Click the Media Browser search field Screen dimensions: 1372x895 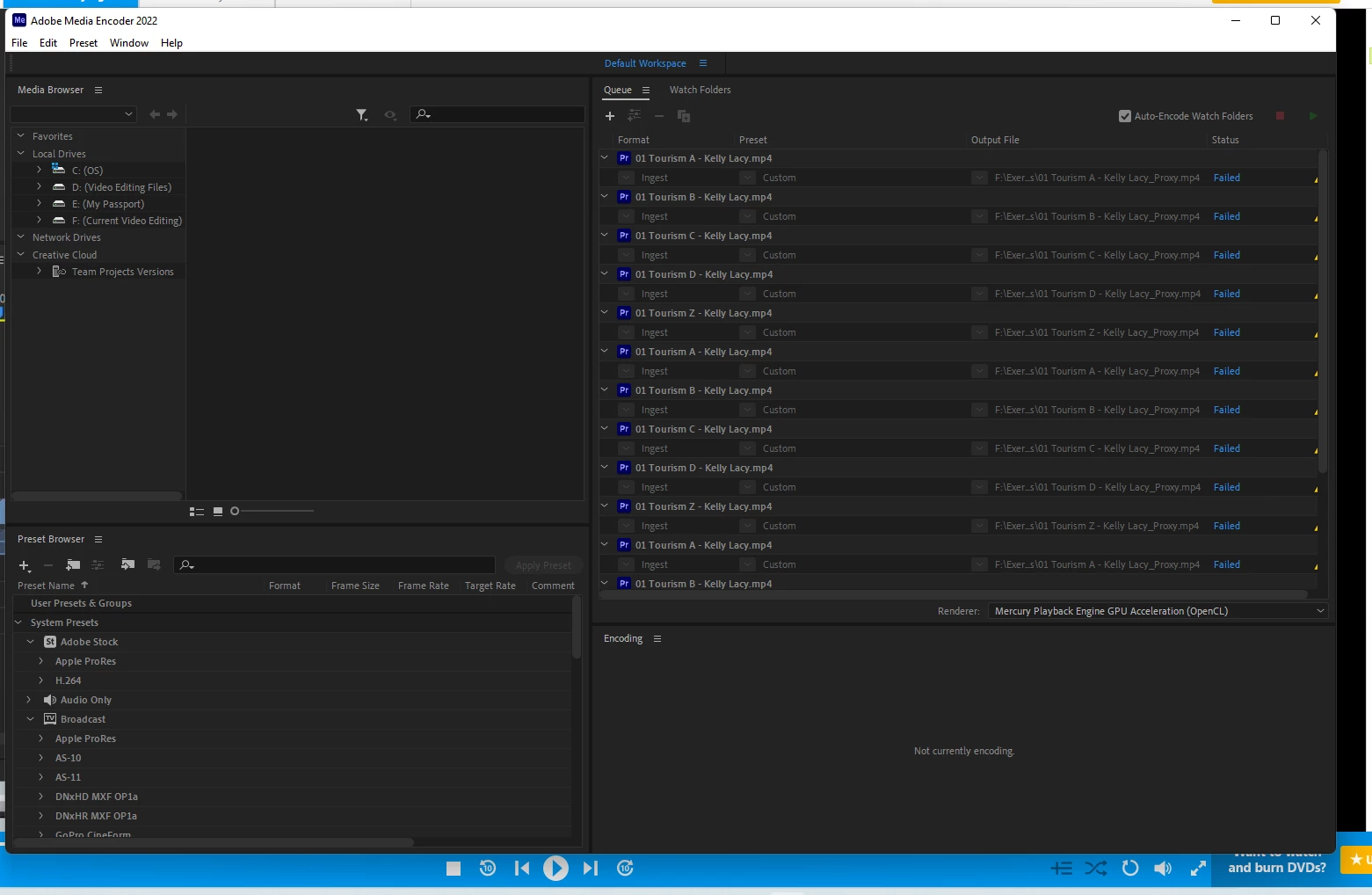pyautogui.click(x=497, y=114)
